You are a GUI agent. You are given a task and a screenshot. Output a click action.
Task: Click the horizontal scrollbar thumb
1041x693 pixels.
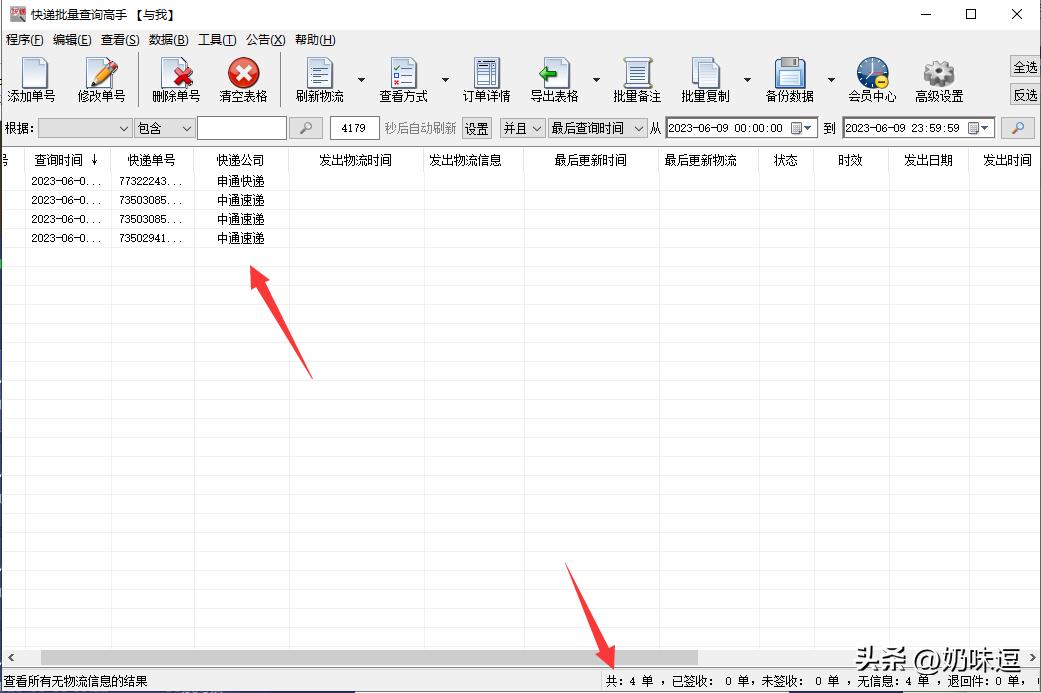pos(369,657)
